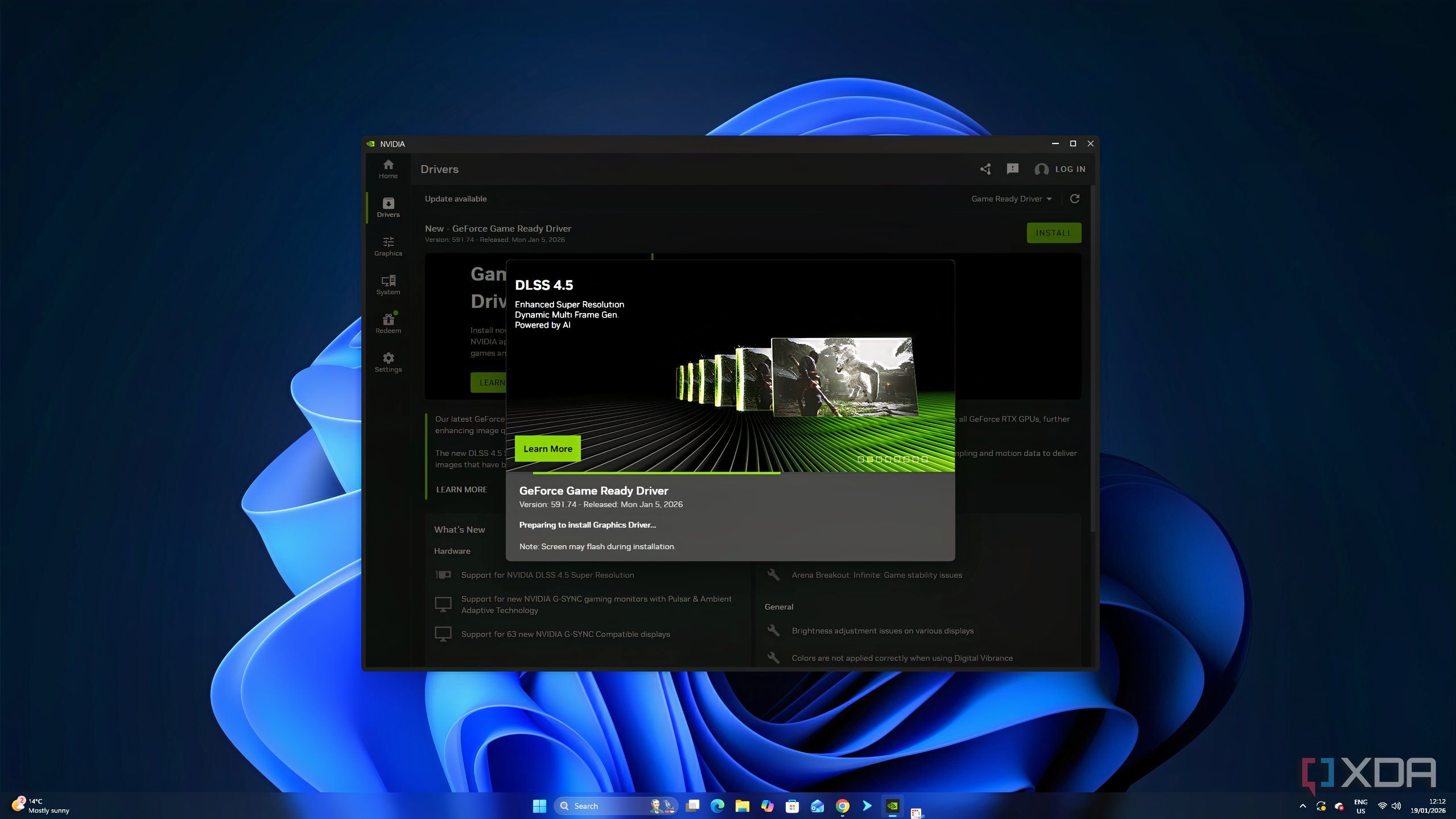Click the share icon in header
Screen dimensions: 1456x819
(985, 169)
